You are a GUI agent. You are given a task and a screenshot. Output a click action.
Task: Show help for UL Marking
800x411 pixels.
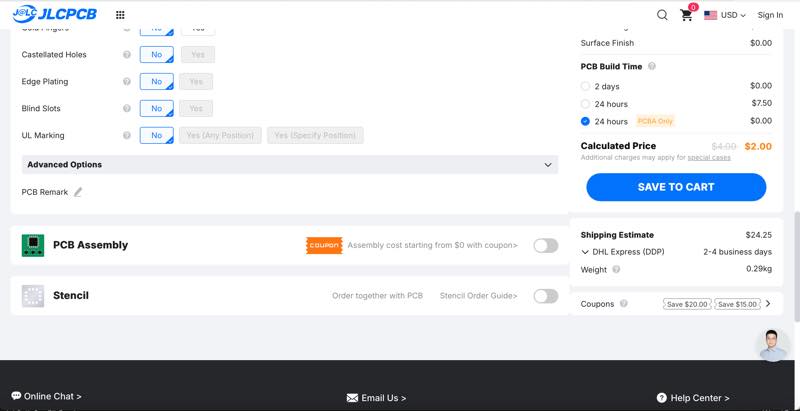127,136
